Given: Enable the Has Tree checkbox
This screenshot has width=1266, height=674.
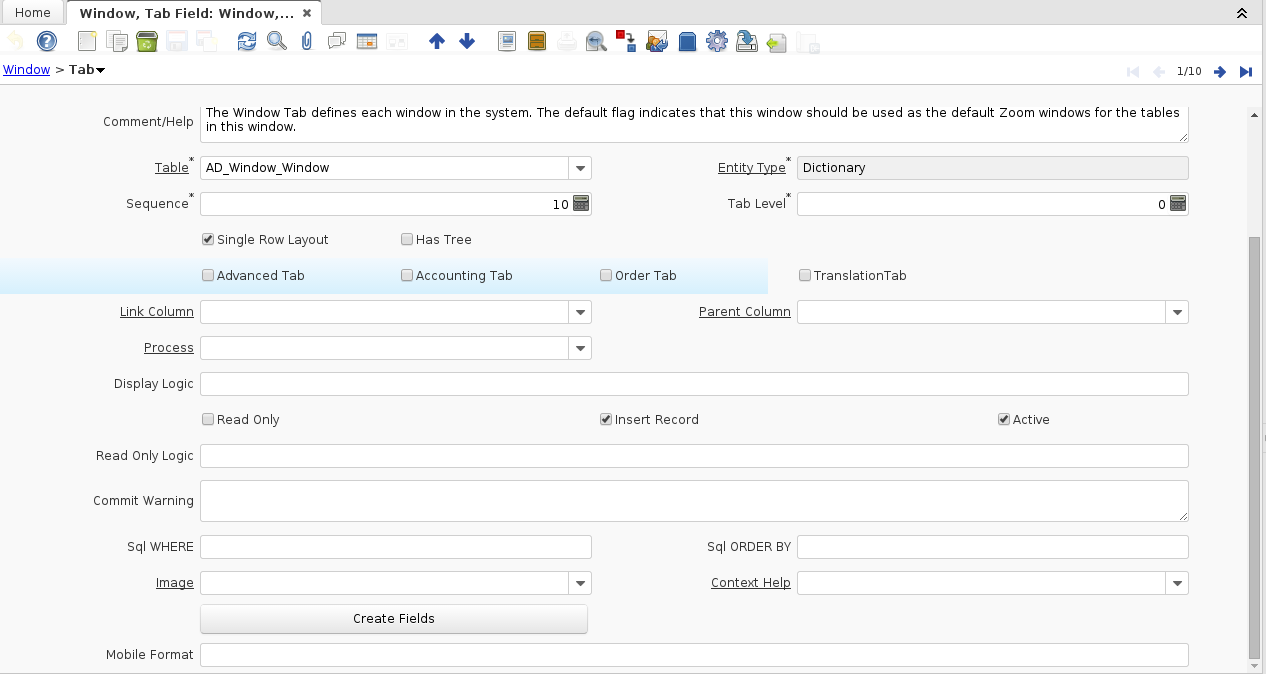Looking at the screenshot, I should (x=407, y=240).
